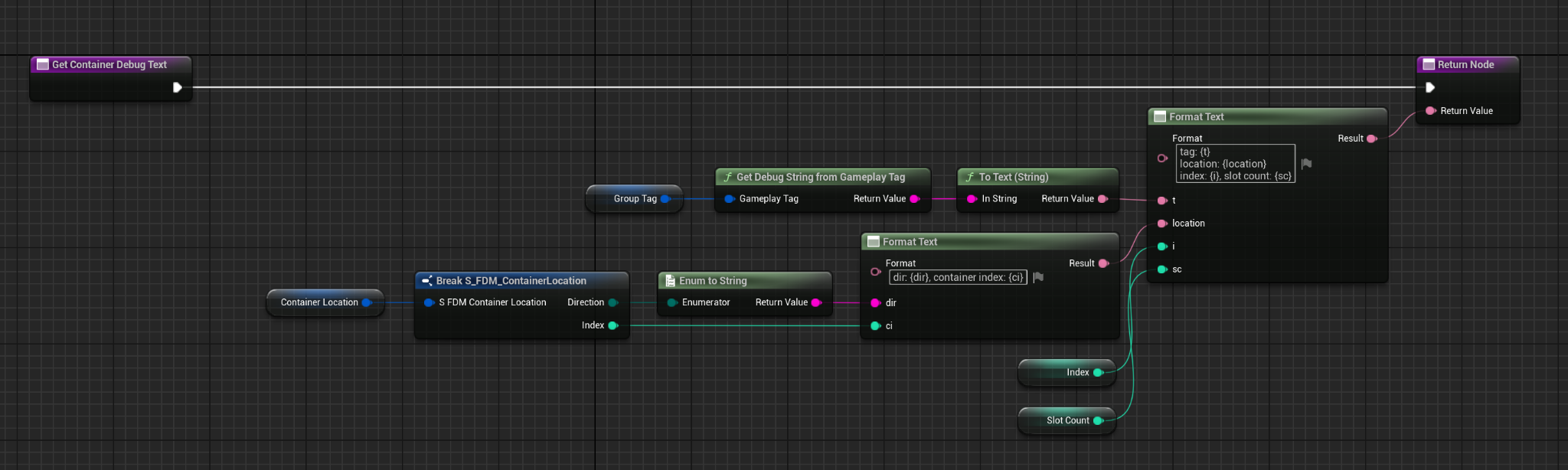Click the Get Container Debug Text execution output pin
Viewport: 1568px width, 470px height.
(177, 87)
